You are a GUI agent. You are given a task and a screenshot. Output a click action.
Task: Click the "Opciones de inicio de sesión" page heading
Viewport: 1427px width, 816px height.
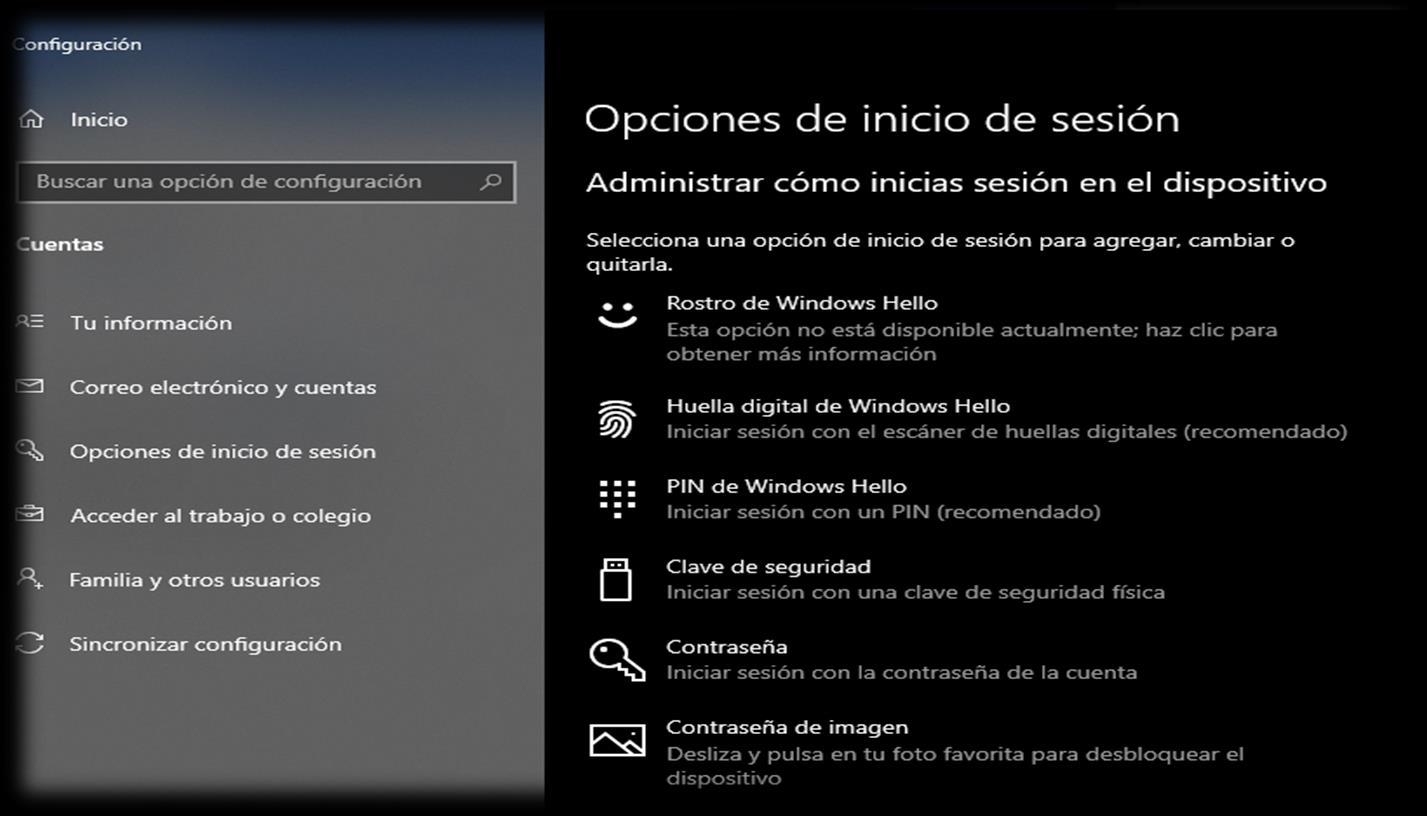point(882,118)
